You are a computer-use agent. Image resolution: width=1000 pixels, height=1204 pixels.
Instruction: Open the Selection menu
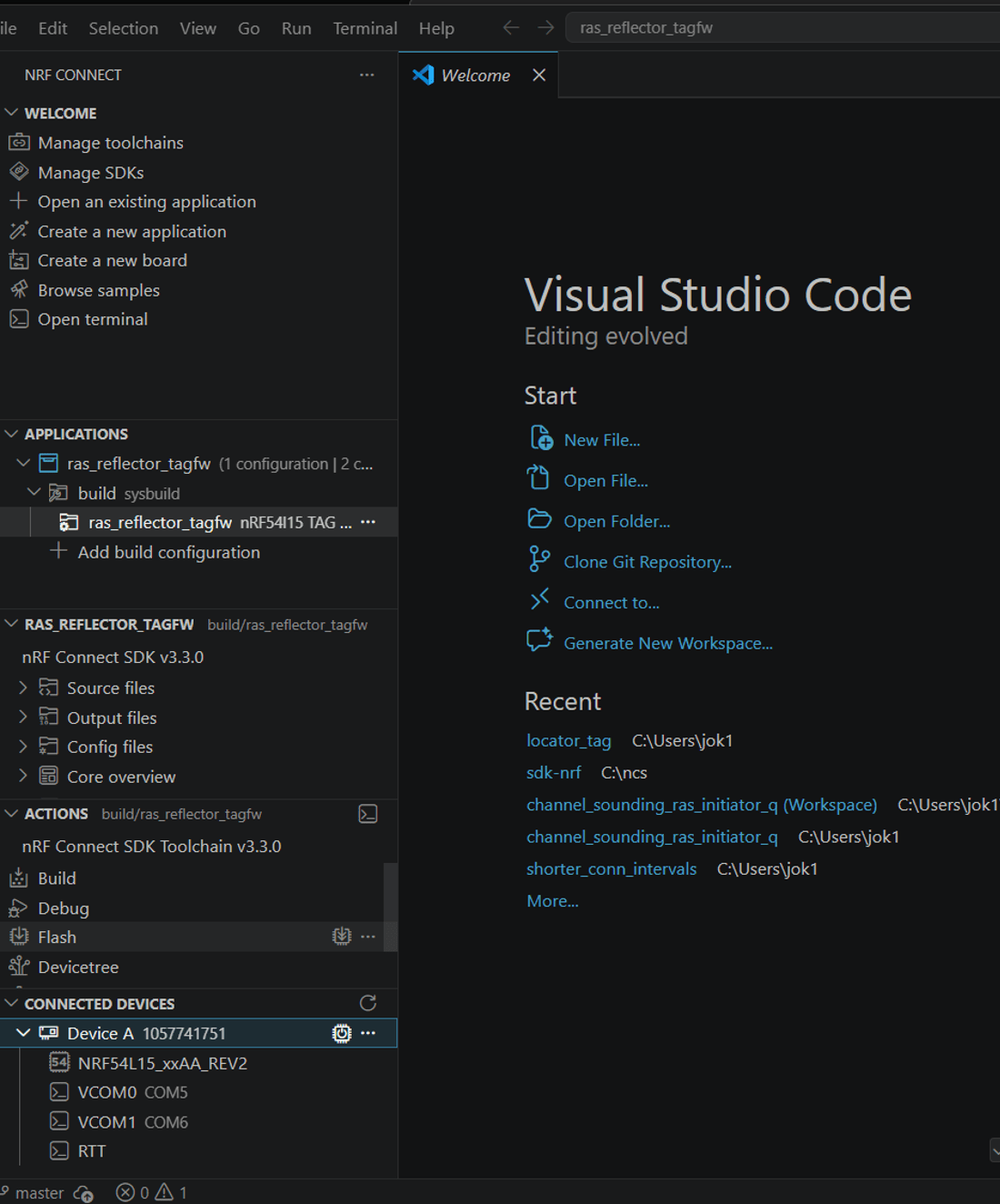[124, 28]
